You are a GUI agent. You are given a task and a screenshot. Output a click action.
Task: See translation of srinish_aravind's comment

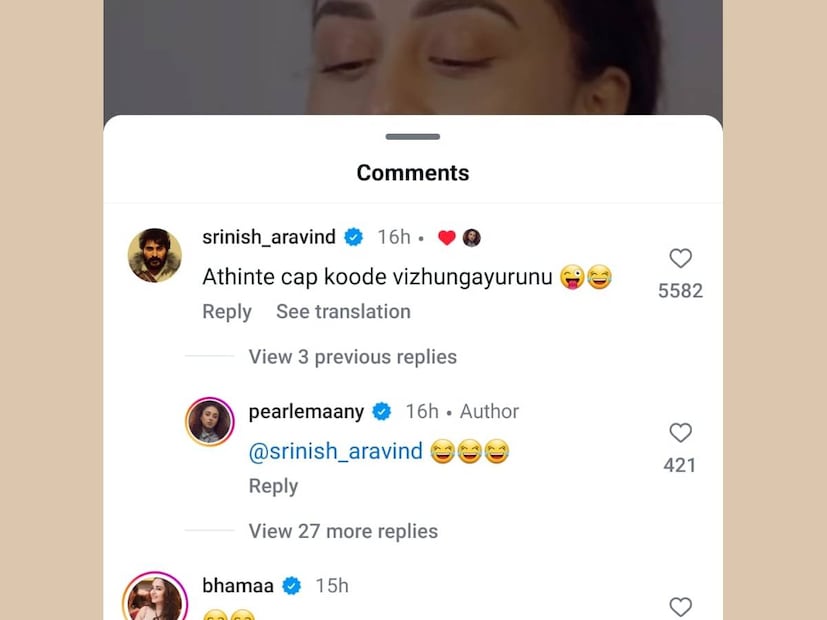pos(343,312)
